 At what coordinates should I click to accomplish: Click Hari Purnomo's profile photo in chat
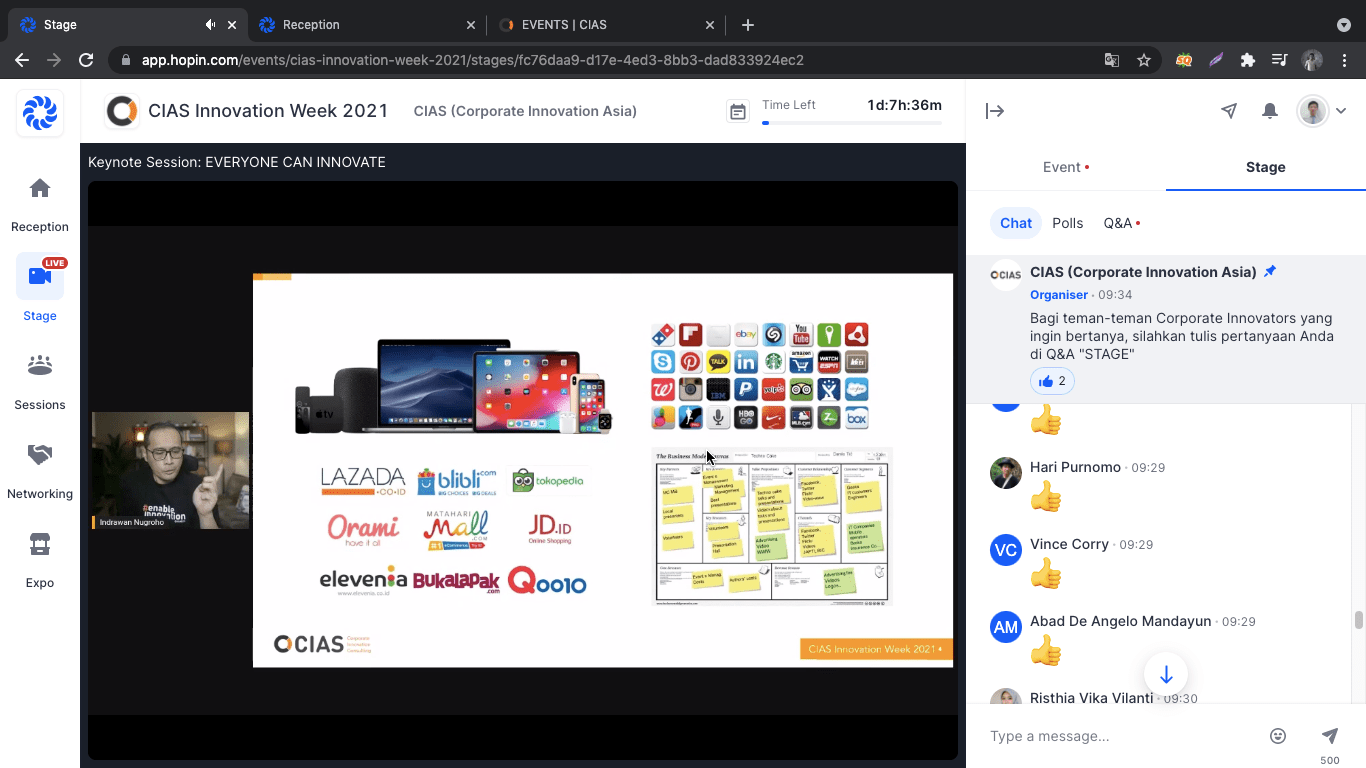(x=1006, y=473)
